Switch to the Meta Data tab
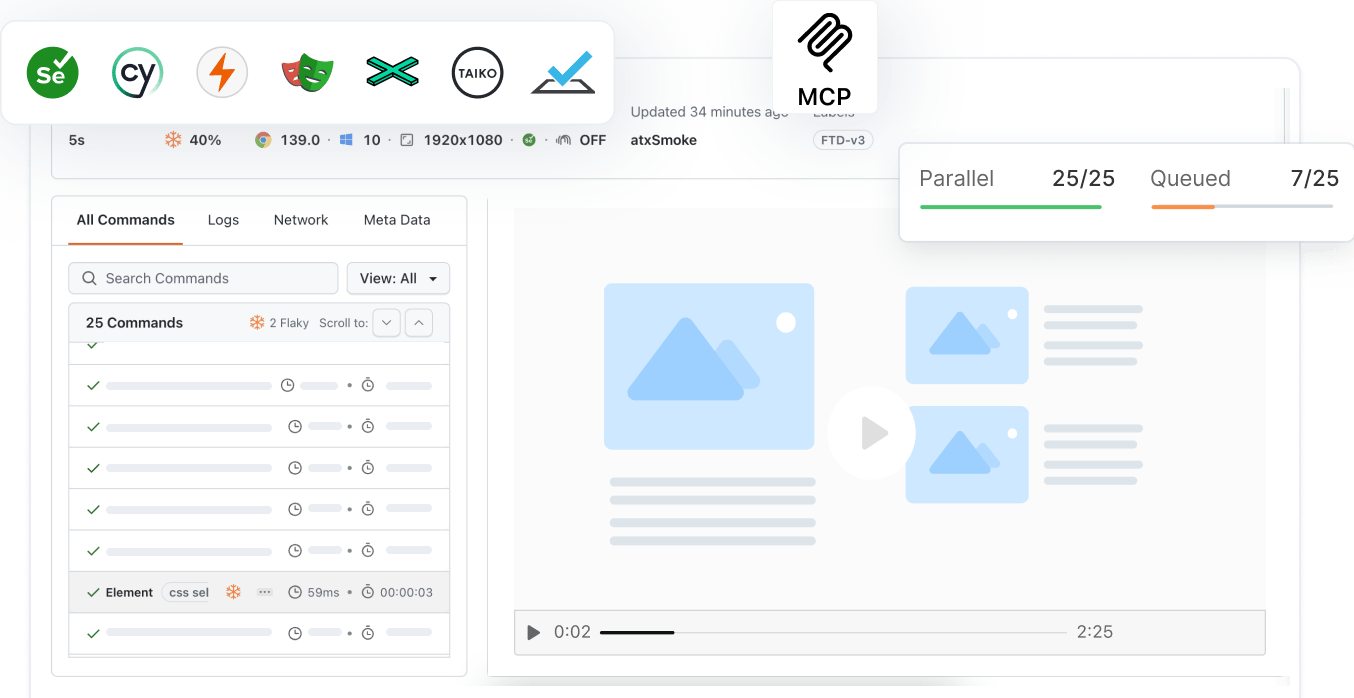 coord(397,220)
